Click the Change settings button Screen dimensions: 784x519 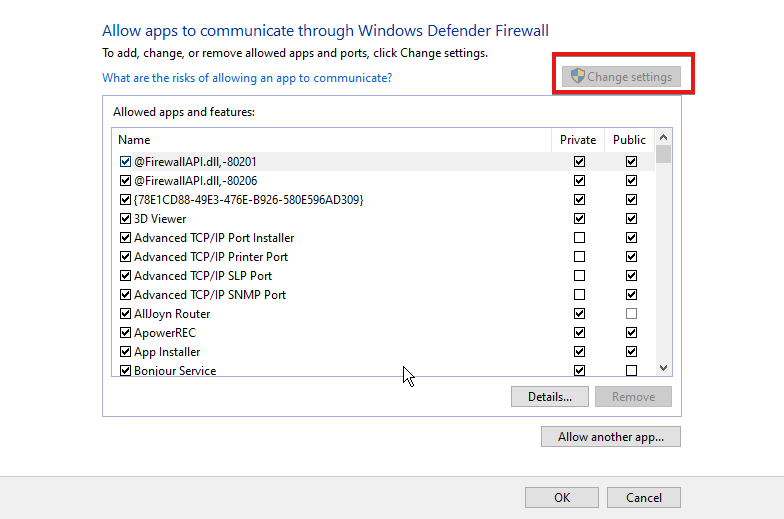pos(621,76)
